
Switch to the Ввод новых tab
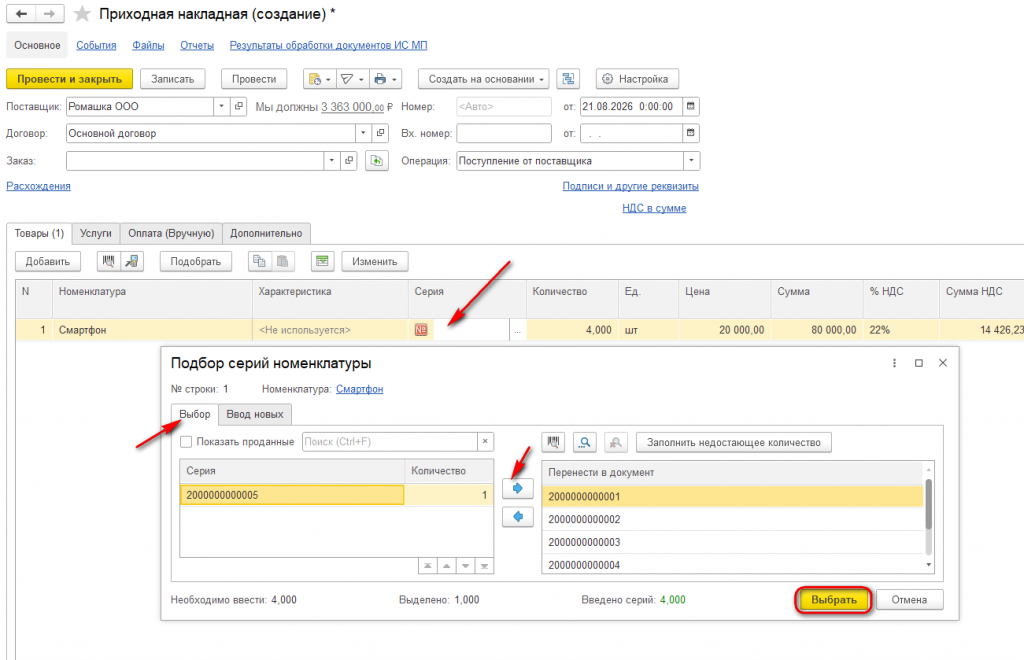(x=255, y=414)
